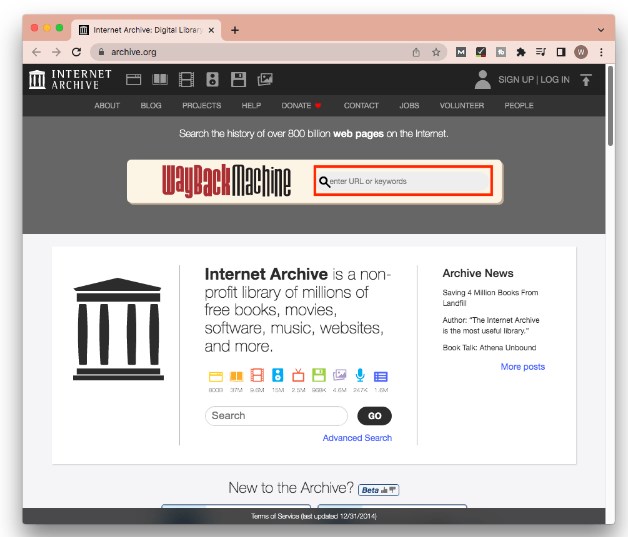Screen dimensions: 628x537
Task: Click the Beta feedback badge
Action: click(378, 490)
